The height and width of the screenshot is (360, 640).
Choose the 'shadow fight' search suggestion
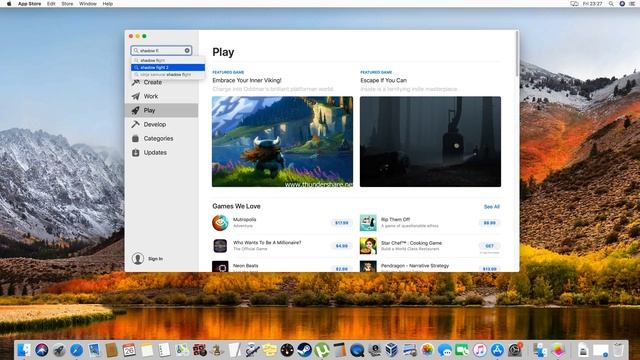[168, 60]
